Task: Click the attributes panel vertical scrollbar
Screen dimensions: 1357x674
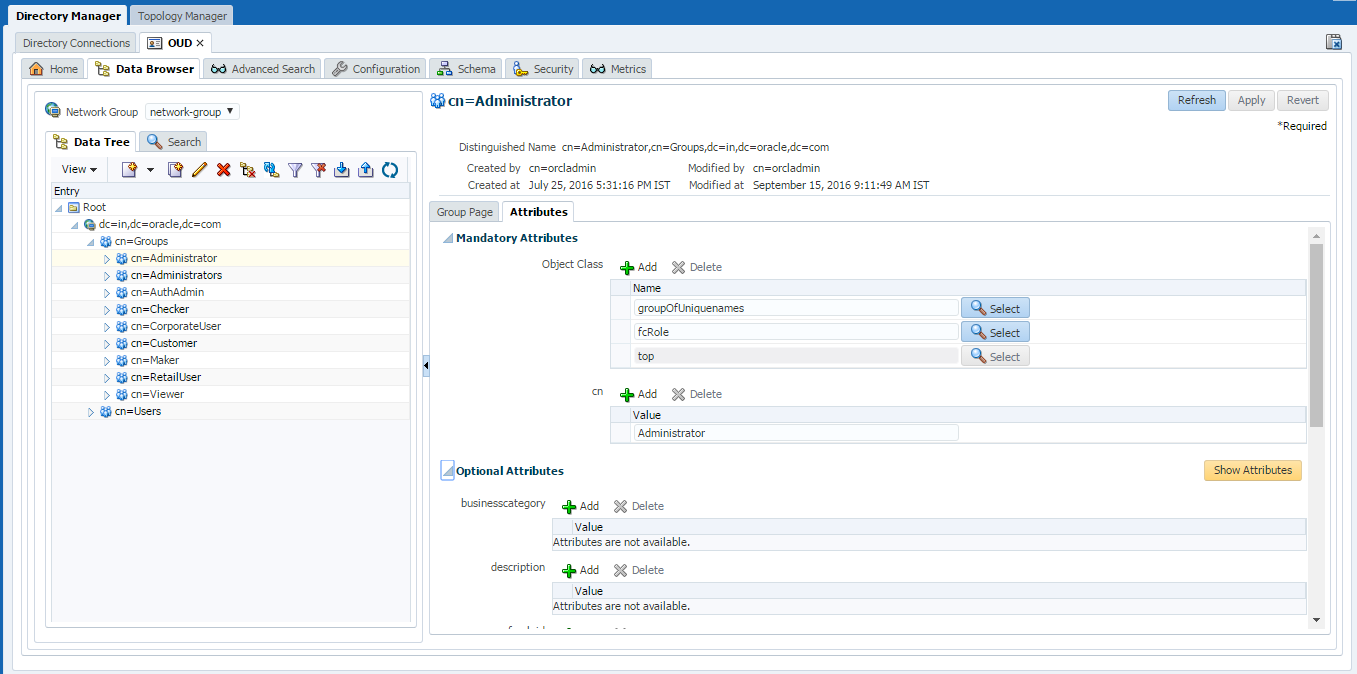Action: tap(1316, 335)
